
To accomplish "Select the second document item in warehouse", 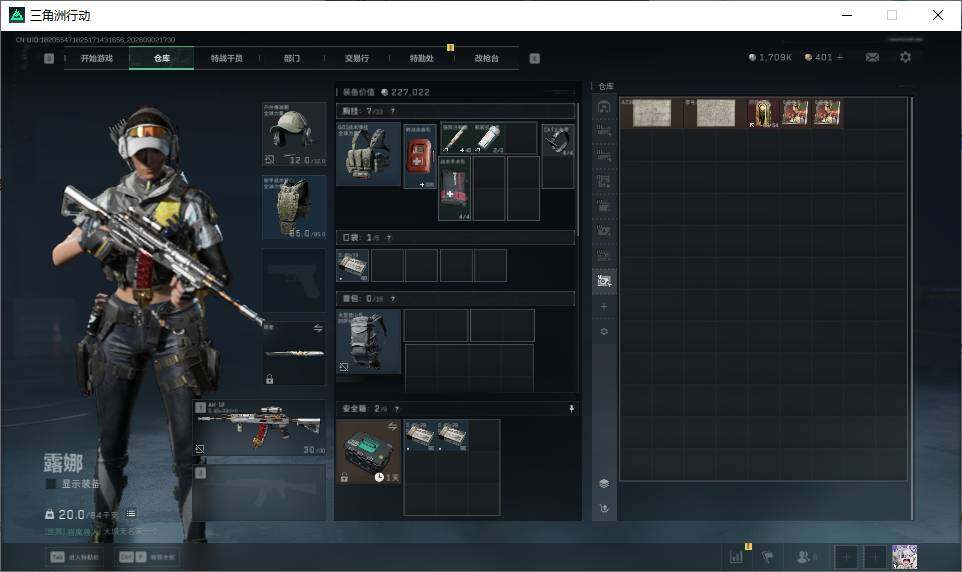I will [x=715, y=113].
